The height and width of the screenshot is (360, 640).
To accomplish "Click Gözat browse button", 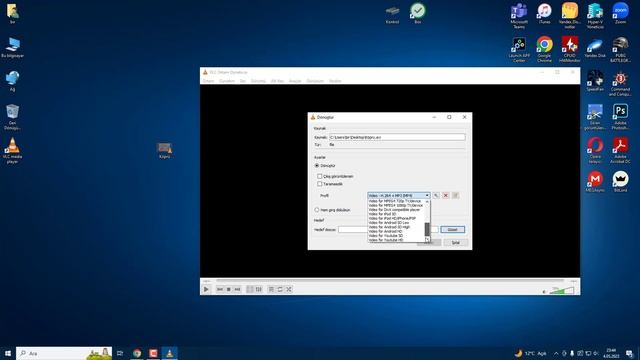I will (453, 229).
